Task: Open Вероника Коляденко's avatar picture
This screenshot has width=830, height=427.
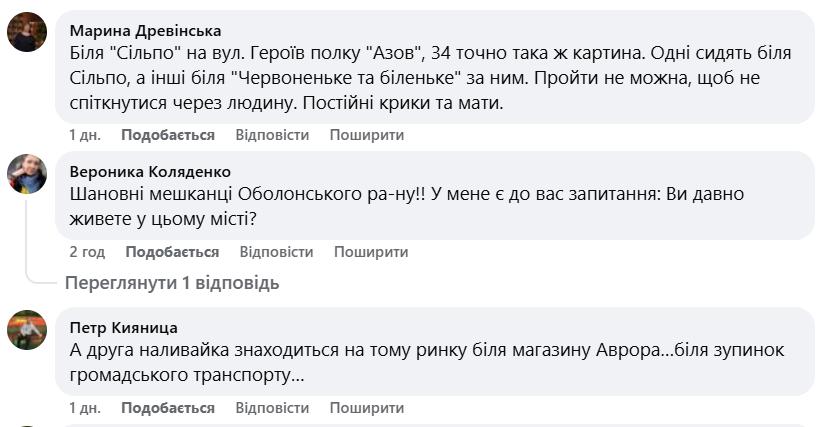Action: 27,173
